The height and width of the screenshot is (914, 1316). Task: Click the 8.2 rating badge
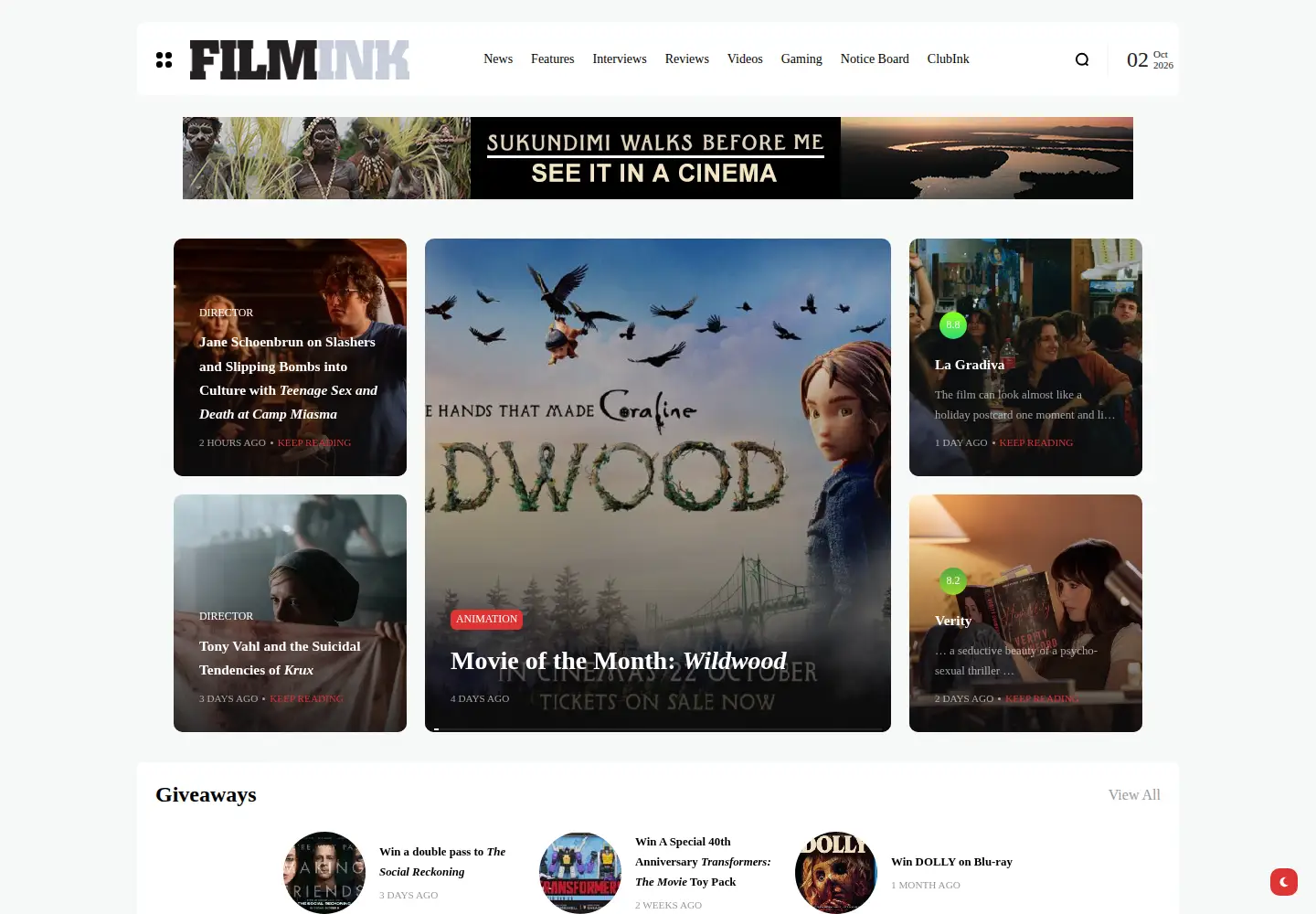tap(953, 580)
